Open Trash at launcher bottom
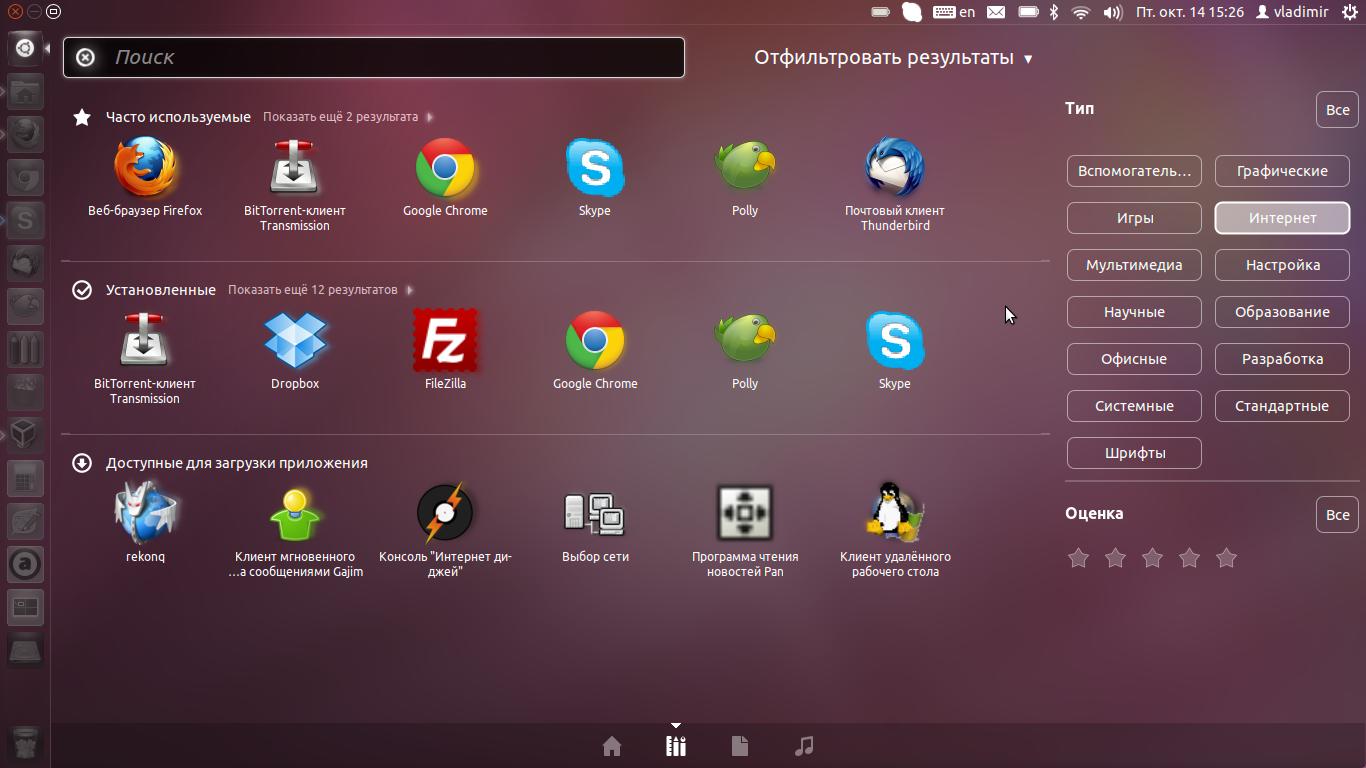 pos(26,743)
